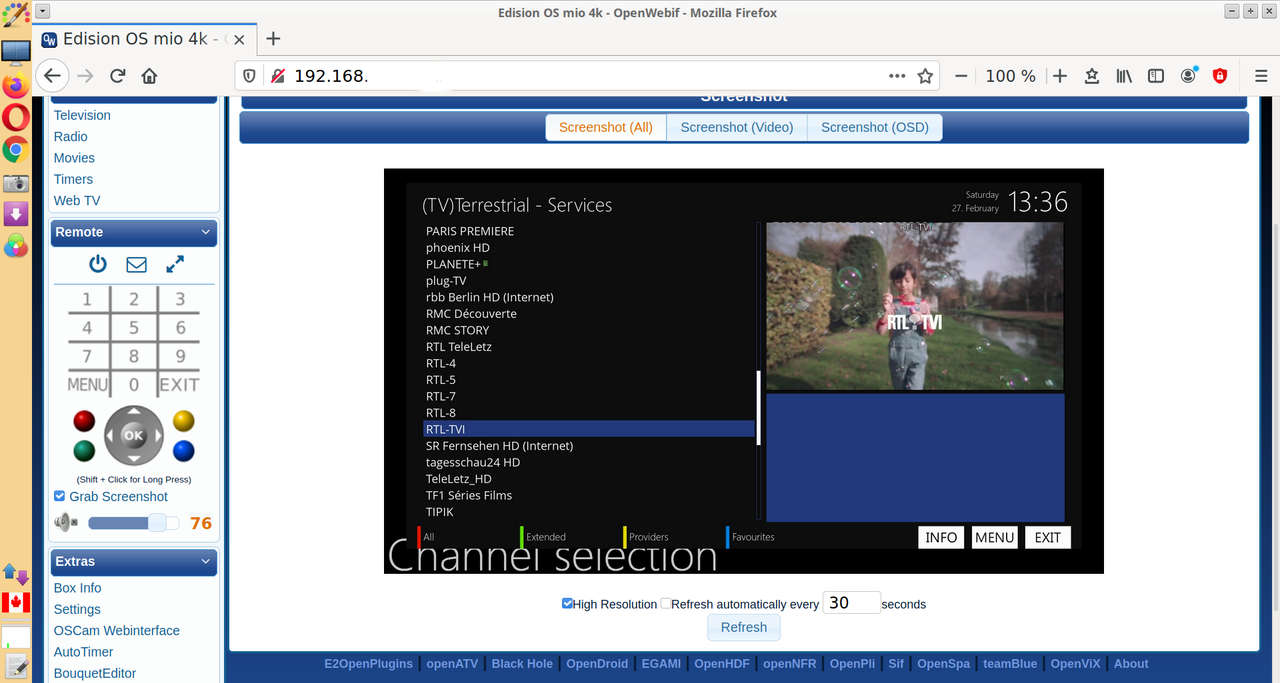Click the Refresh screenshot button
1280x683 pixels.
tap(744, 628)
